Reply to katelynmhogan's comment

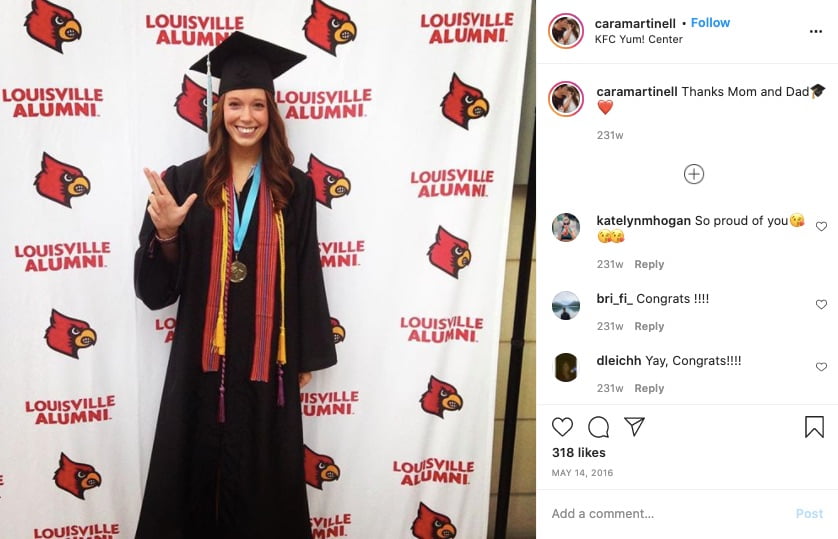coord(649,264)
